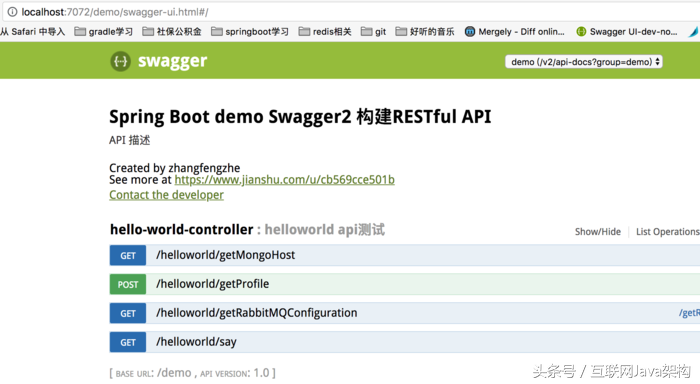
Task: Expand the /helloworld/getMongoHost operation
Action: click(x=225, y=255)
